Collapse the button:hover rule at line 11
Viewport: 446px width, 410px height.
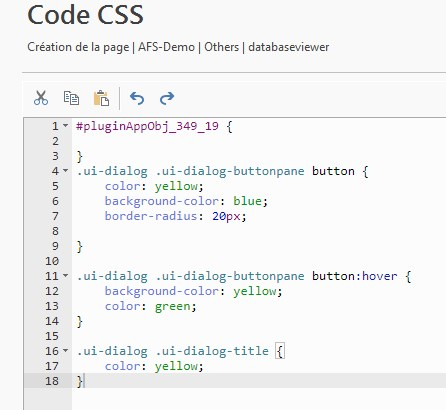[65, 276]
